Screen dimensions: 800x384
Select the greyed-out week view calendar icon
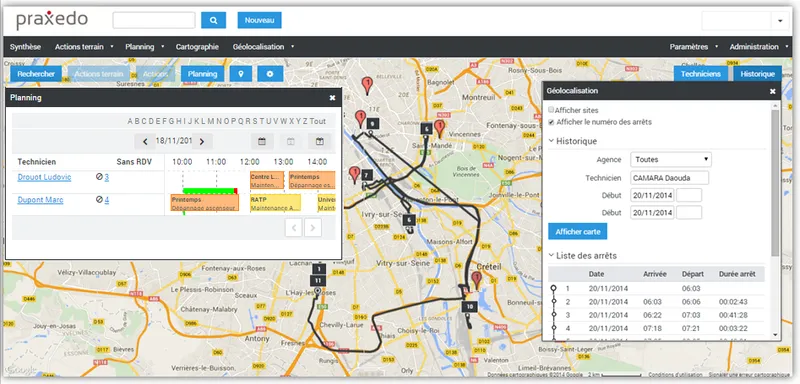[x=290, y=142]
